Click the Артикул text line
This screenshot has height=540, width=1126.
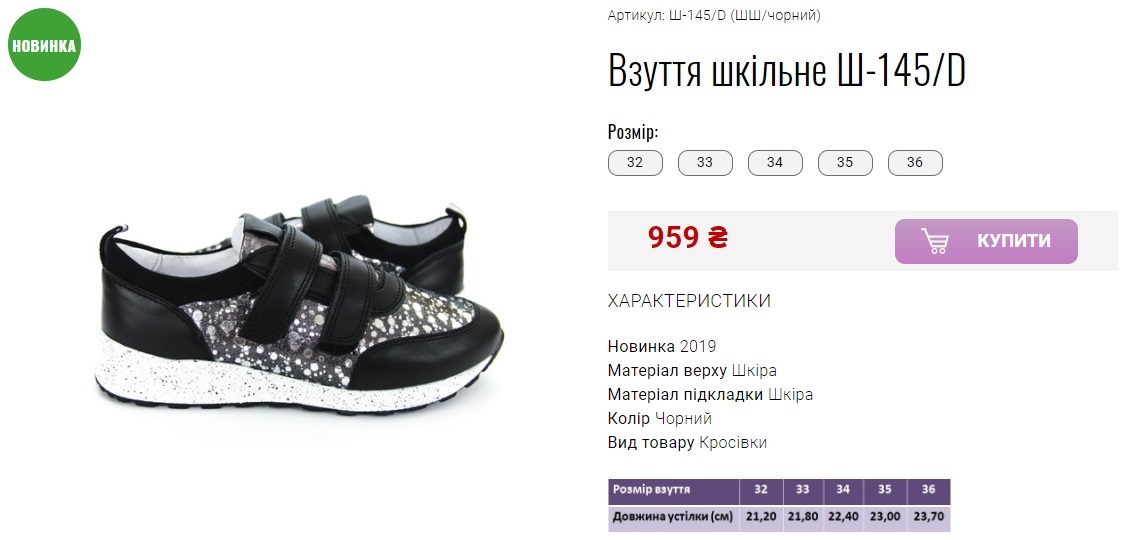(x=714, y=15)
